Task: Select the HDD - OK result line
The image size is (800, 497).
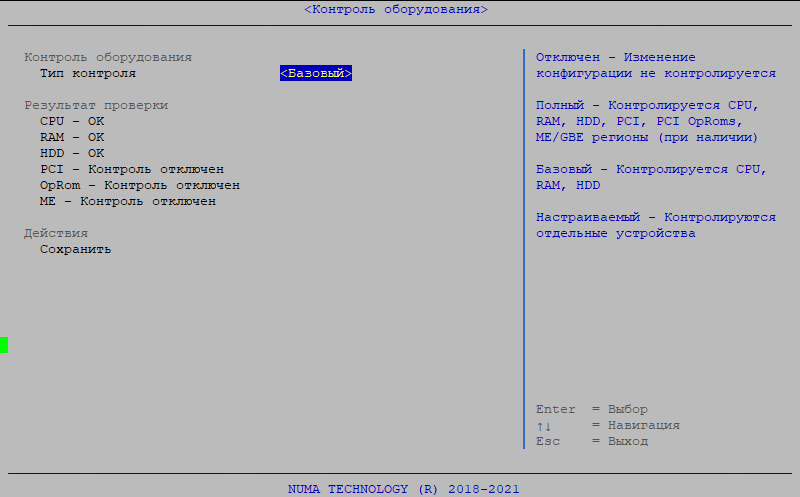Action: [72, 153]
